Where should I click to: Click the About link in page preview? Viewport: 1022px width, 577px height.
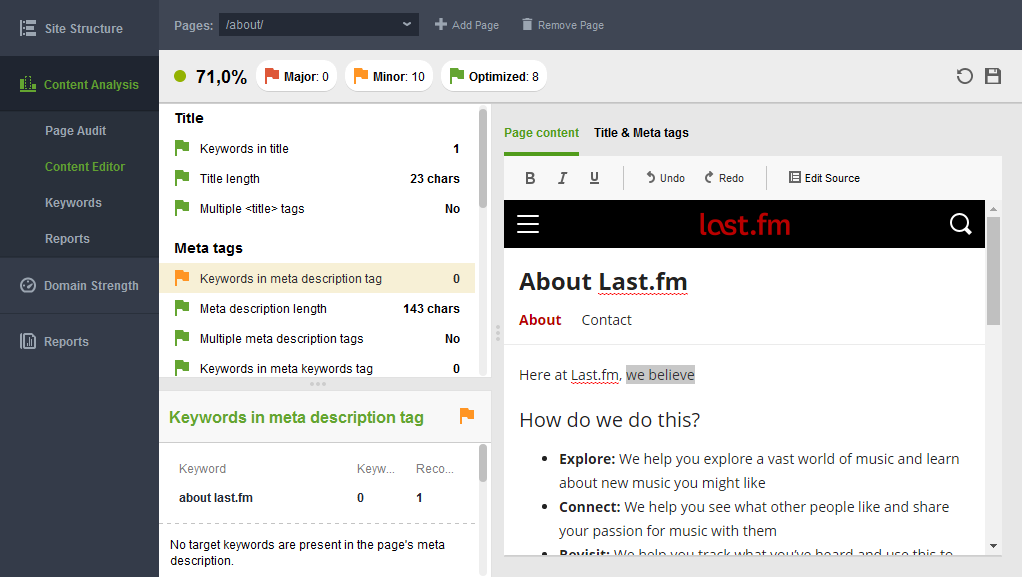(x=540, y=320)
